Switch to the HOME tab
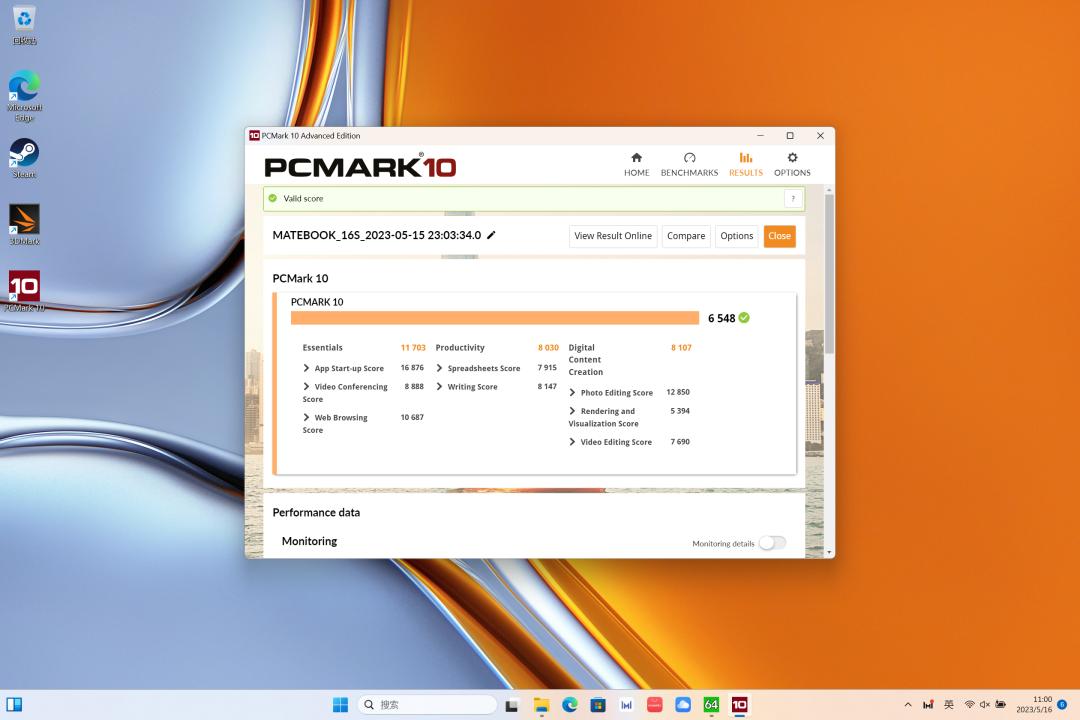The width and height of the screenshot is (1080, 720). point(636,163)
